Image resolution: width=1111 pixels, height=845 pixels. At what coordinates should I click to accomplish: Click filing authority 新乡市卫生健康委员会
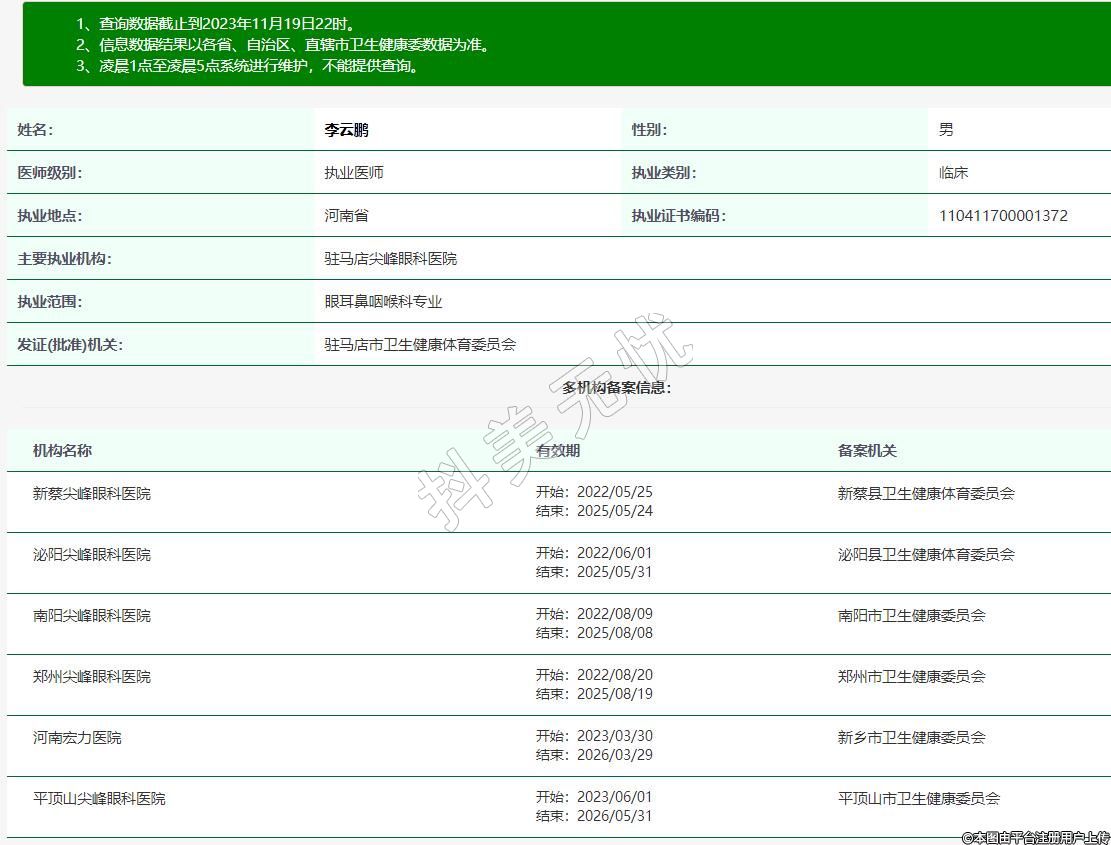click(911, 738)
